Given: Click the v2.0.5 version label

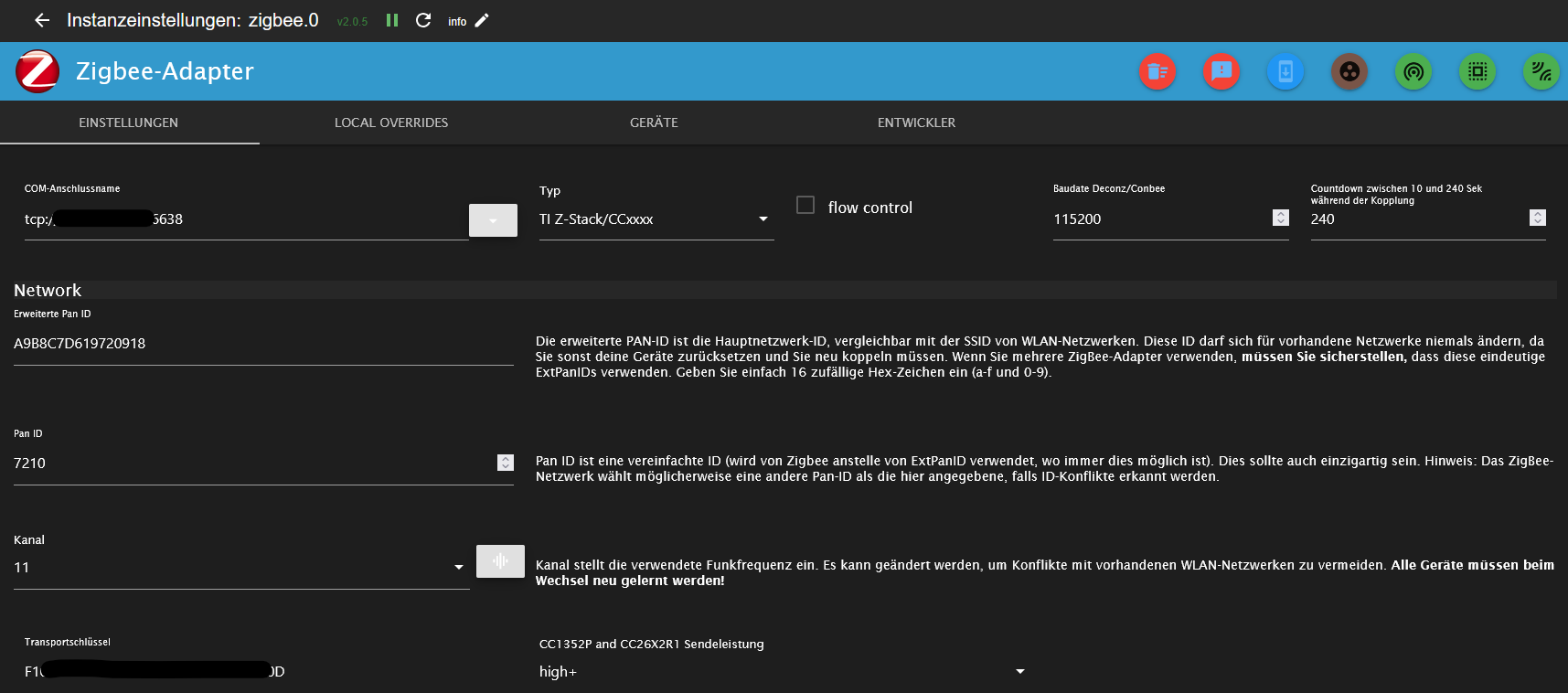Looking at the screenshot, I should point(352,22).
